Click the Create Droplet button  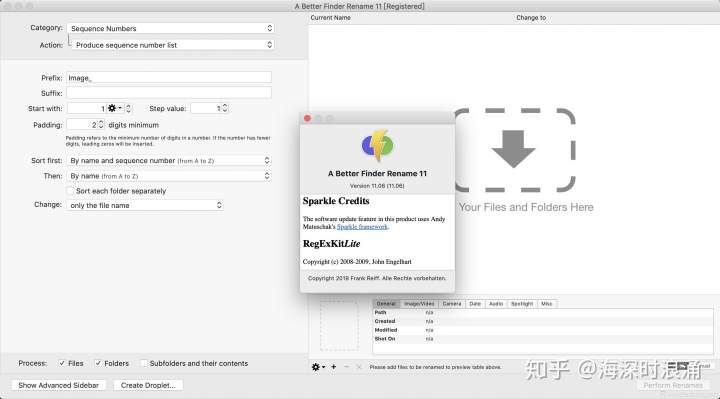[x=148, y=385]
